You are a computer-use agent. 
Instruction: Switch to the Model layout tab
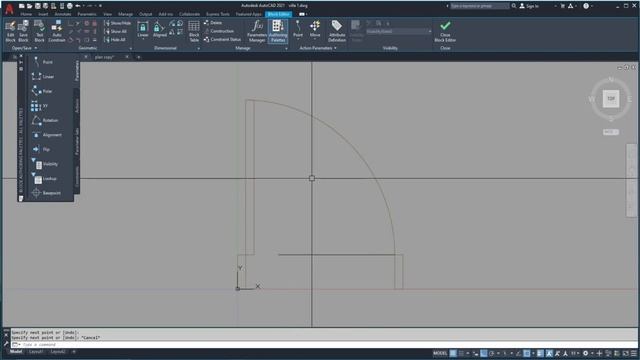click(x=16, y=352)
